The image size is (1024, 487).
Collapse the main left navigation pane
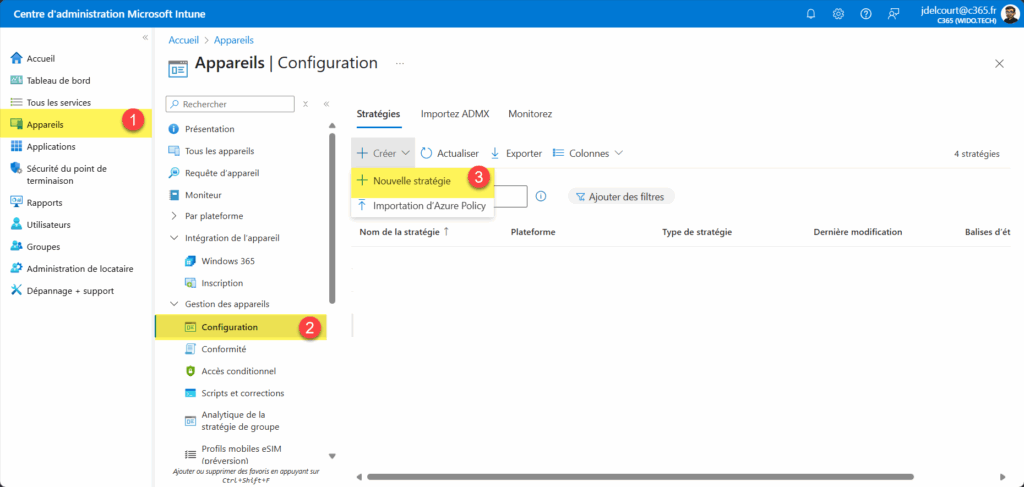(x=146, y=38)
